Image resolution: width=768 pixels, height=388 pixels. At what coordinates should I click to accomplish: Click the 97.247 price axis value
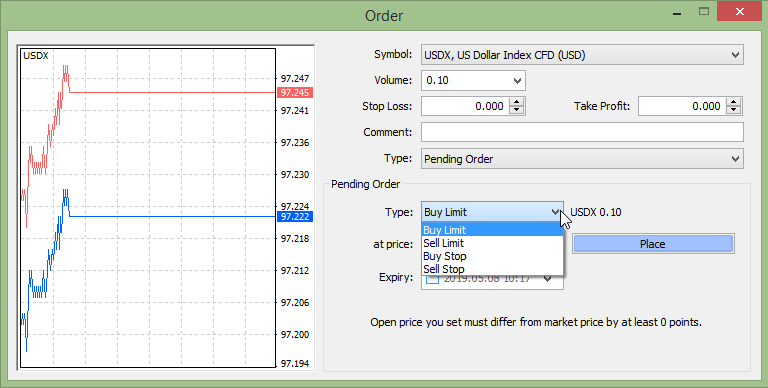coord(294,78)
